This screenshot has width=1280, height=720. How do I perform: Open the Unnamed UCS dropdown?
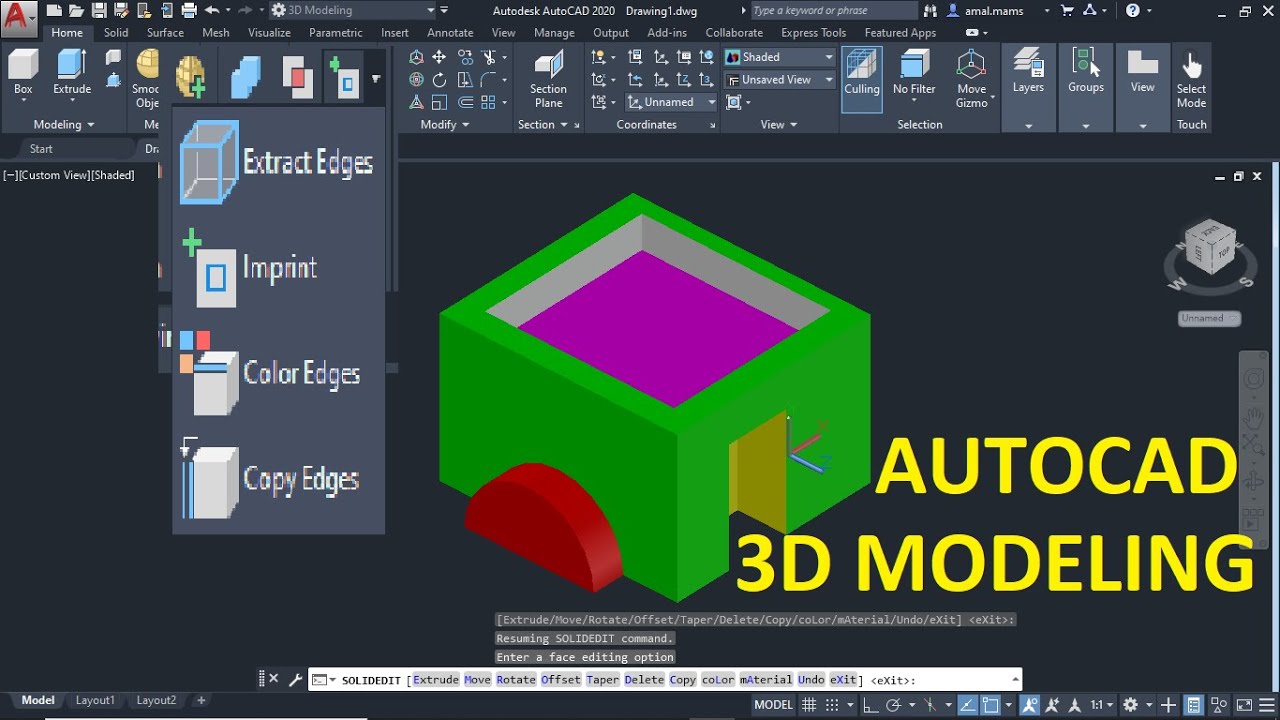coord(673,102)
